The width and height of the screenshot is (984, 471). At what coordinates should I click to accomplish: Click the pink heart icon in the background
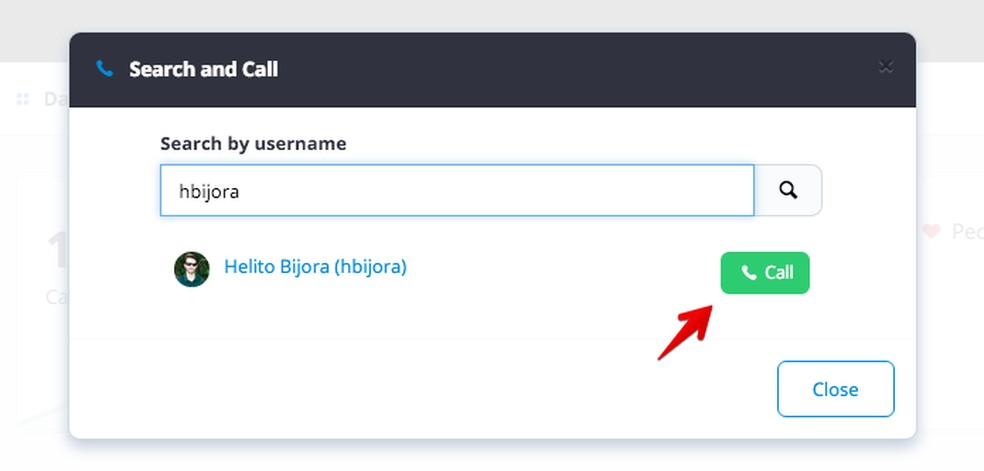click(x=931, y=232)
